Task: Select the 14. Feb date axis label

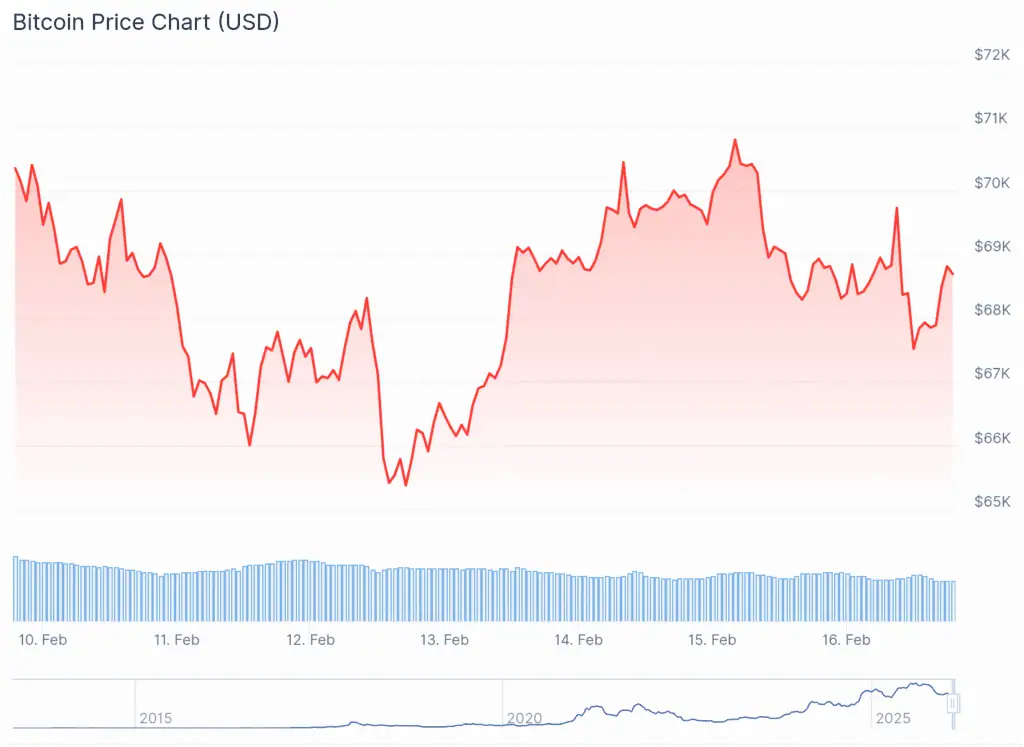Action: [x=578, y=639]
